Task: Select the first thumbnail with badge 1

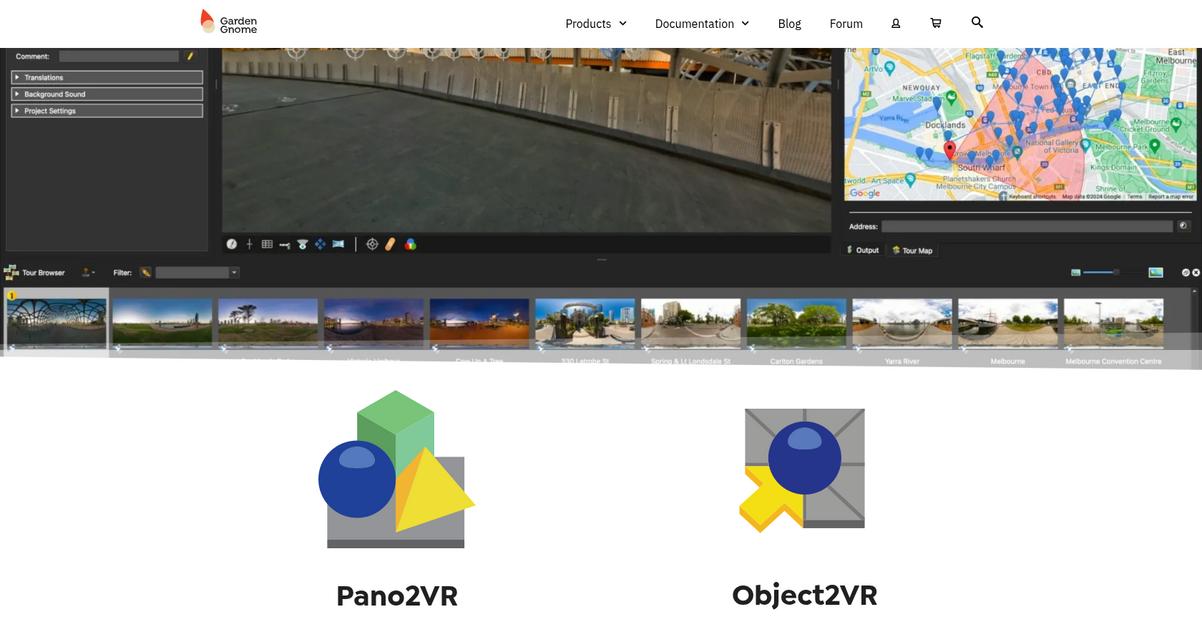Action: coord(56,322)
